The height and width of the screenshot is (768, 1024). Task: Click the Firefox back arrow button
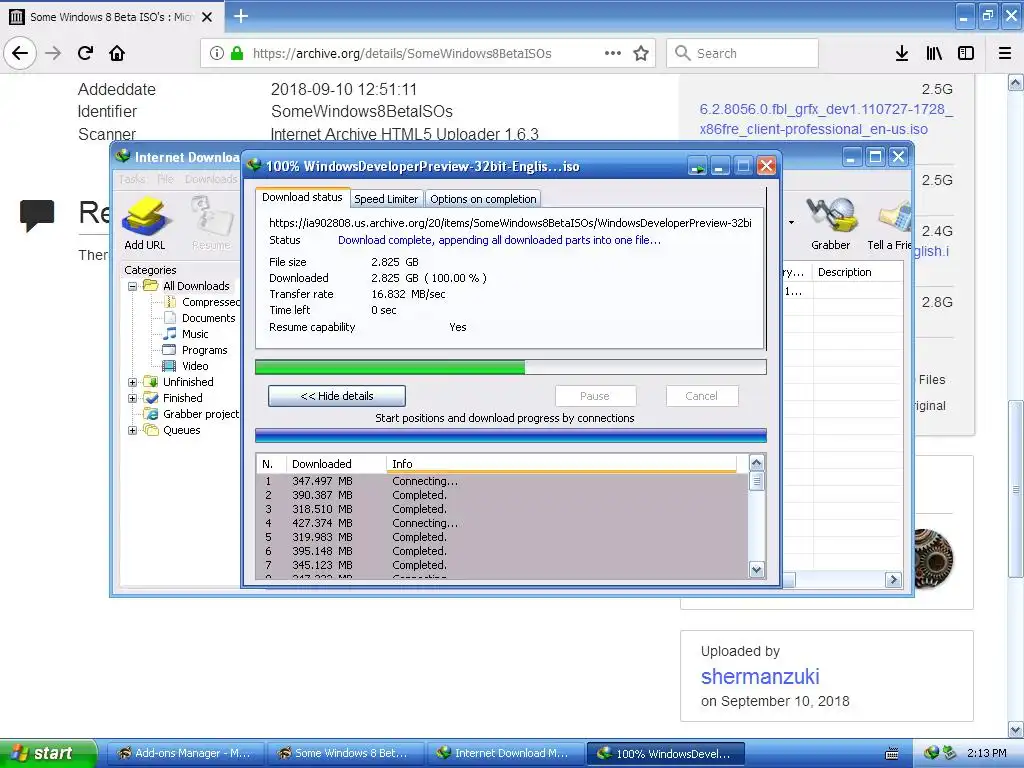coord(20,53)
